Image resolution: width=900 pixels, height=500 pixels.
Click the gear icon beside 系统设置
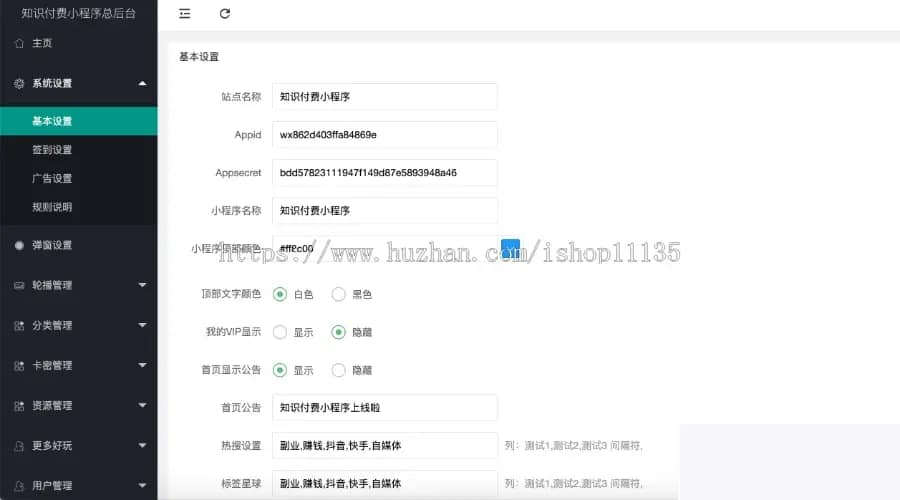point(19,84)
